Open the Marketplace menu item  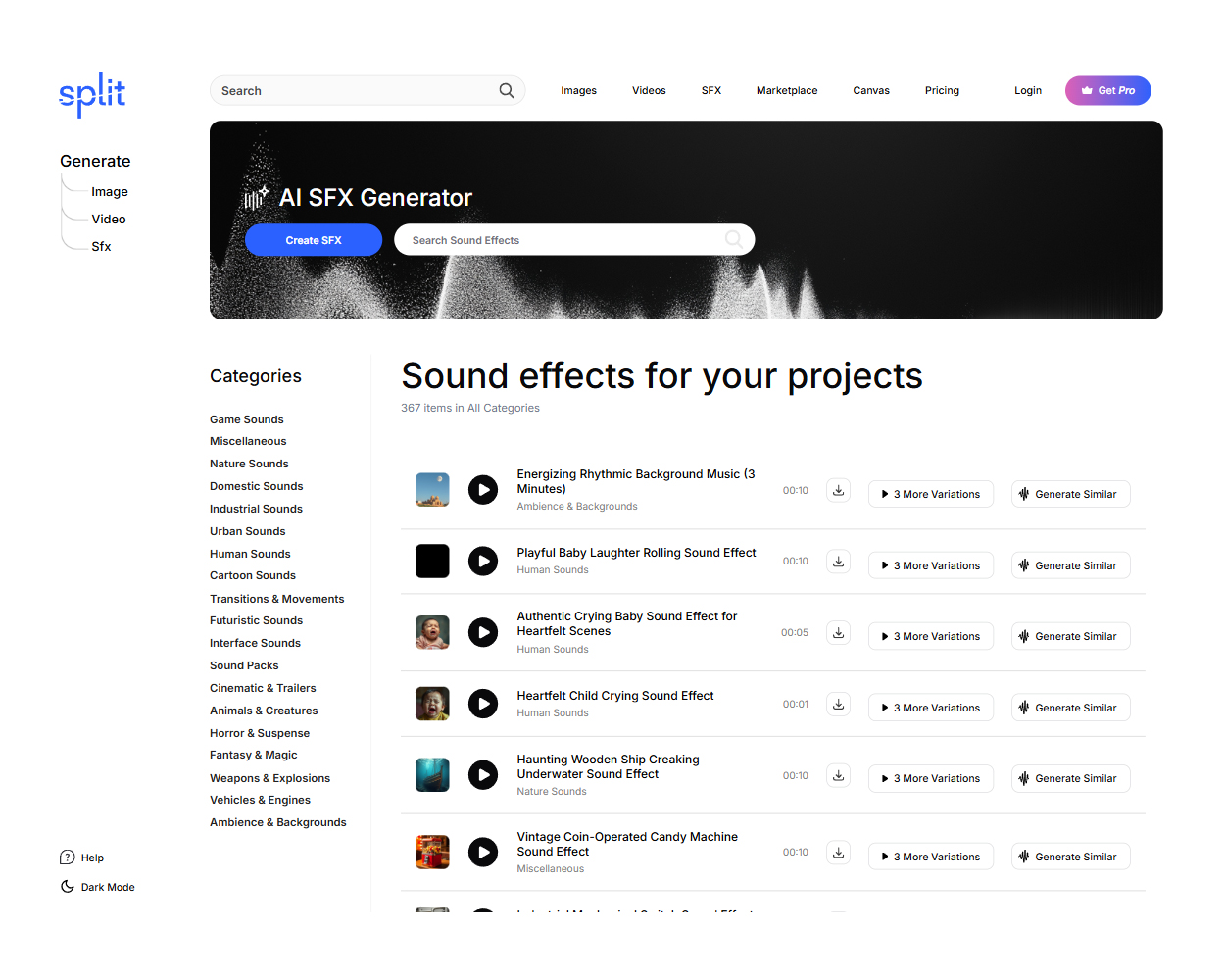coord(787,90)
